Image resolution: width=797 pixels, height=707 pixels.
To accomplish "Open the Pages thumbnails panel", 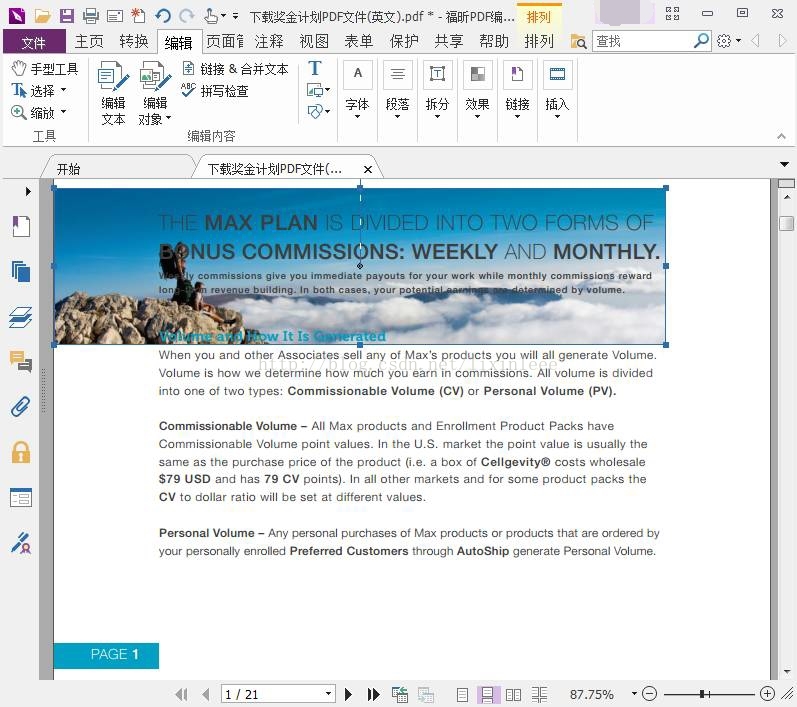I will [21, 271].
